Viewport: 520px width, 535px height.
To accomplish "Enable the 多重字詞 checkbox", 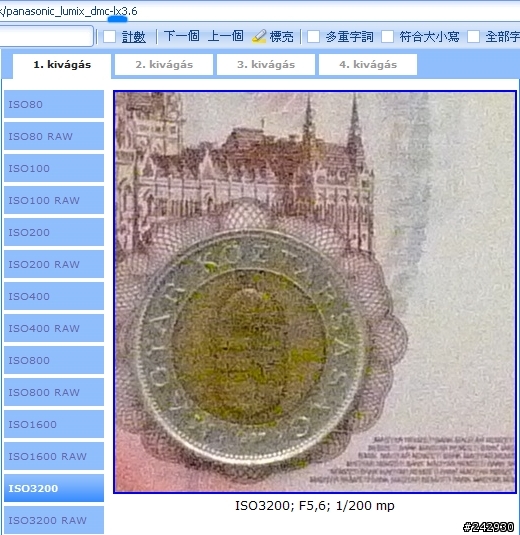I will [313, 37].
